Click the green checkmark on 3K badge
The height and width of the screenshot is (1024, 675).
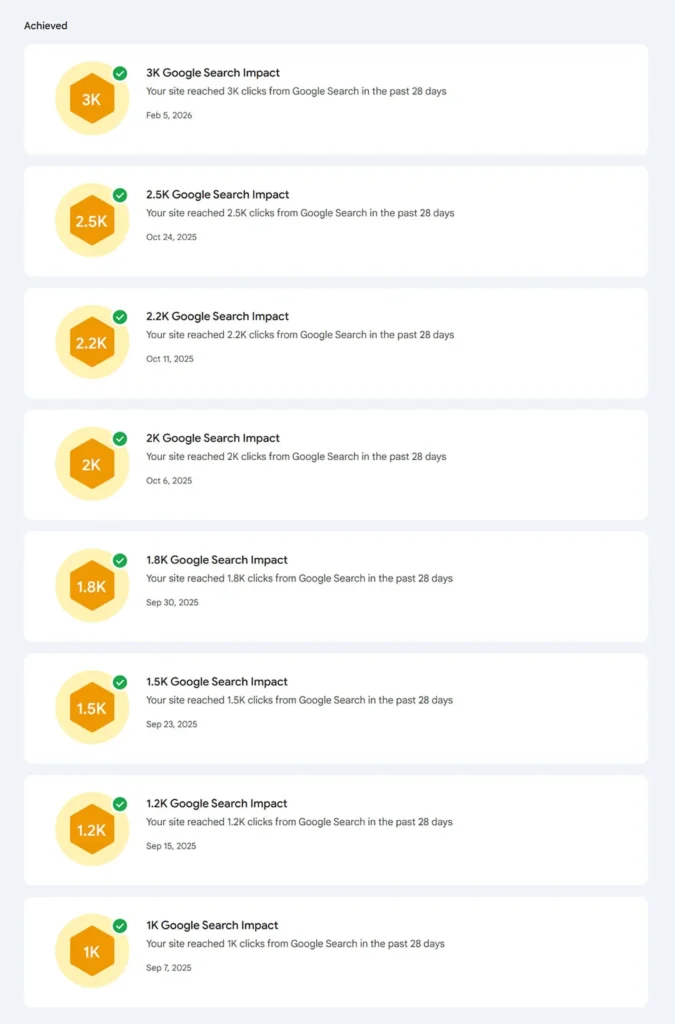(x=119, y=74)
